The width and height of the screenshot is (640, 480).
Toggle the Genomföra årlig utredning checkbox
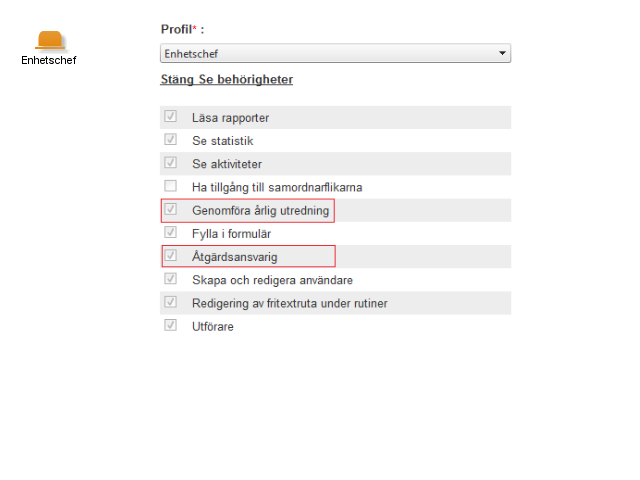(170, 209)
